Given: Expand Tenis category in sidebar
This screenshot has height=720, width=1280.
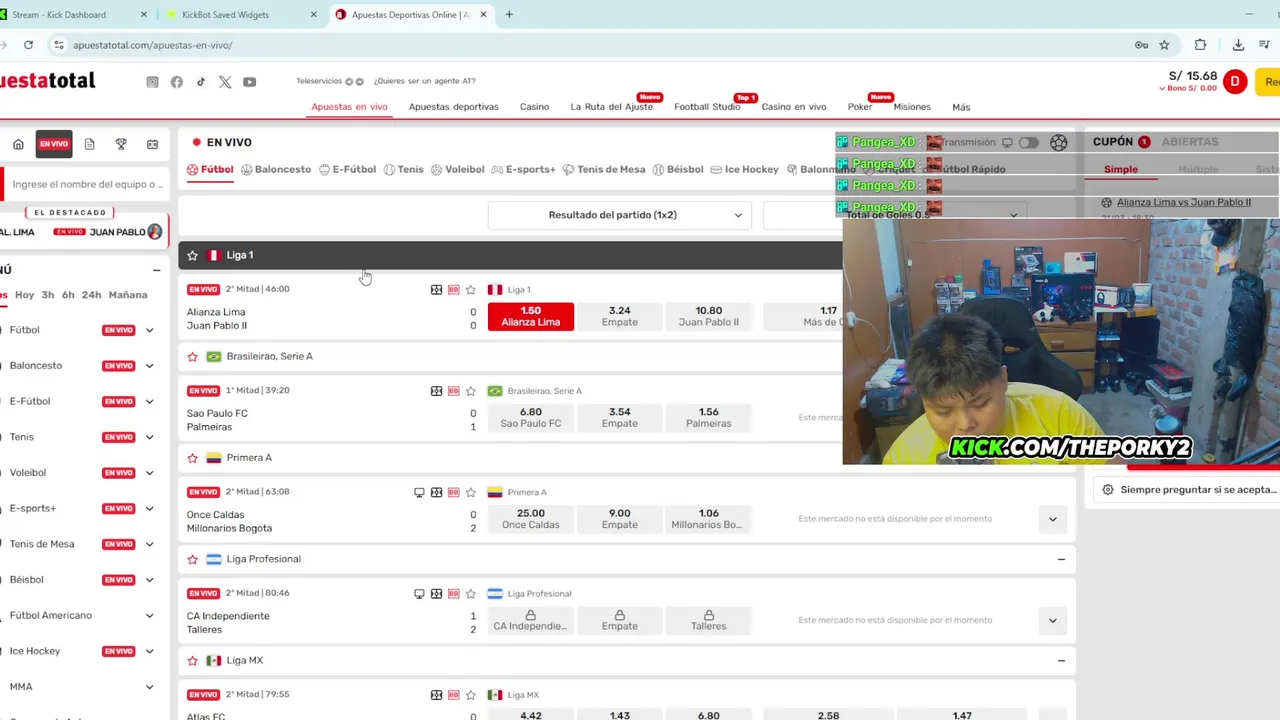Looking at the screenshot, I should click(149, 437).
